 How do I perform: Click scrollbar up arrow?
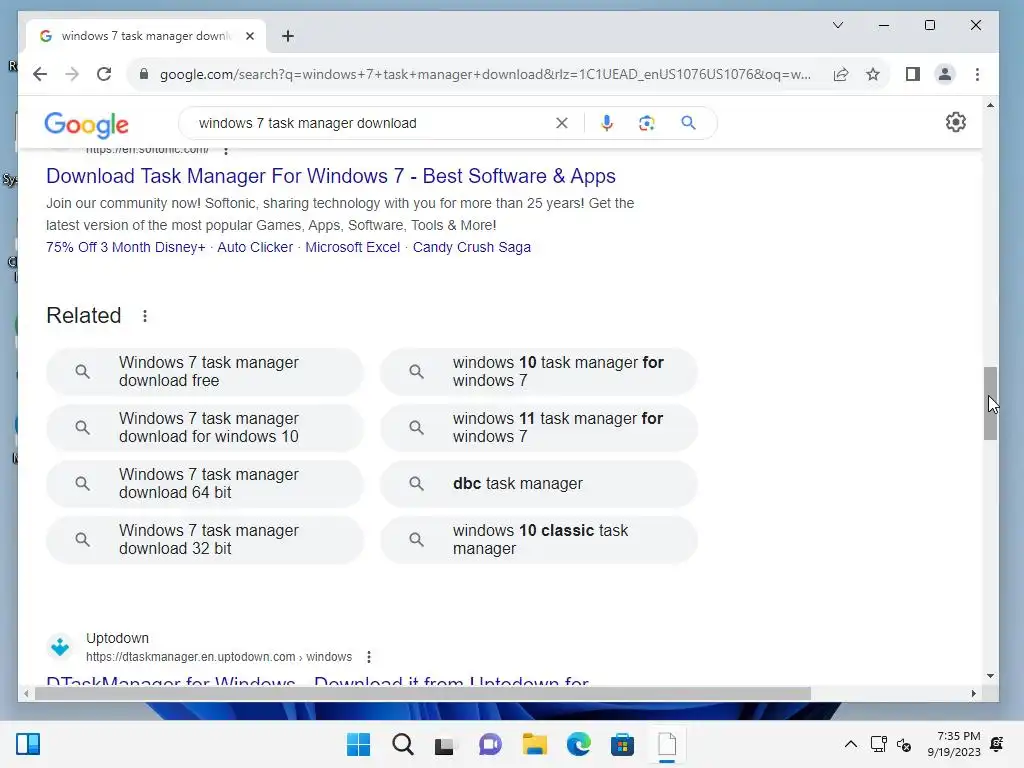pyautogui.click(x=990, y=105)
